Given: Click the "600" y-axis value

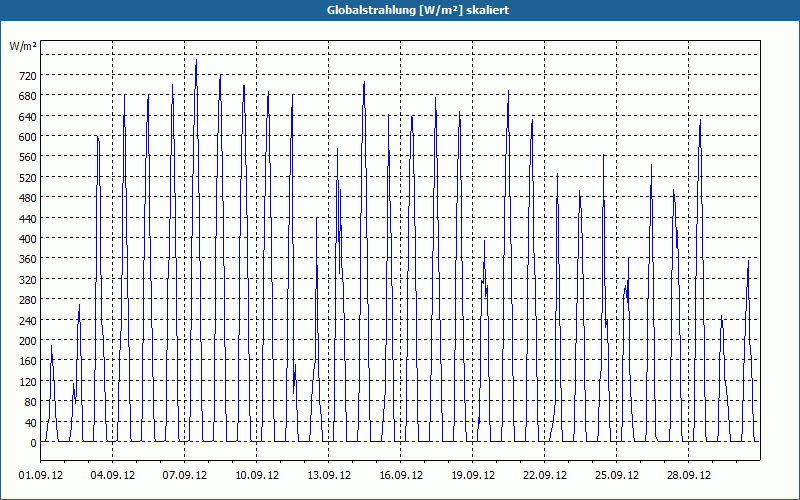Looking at the screenshot, I should pos(28,137).
